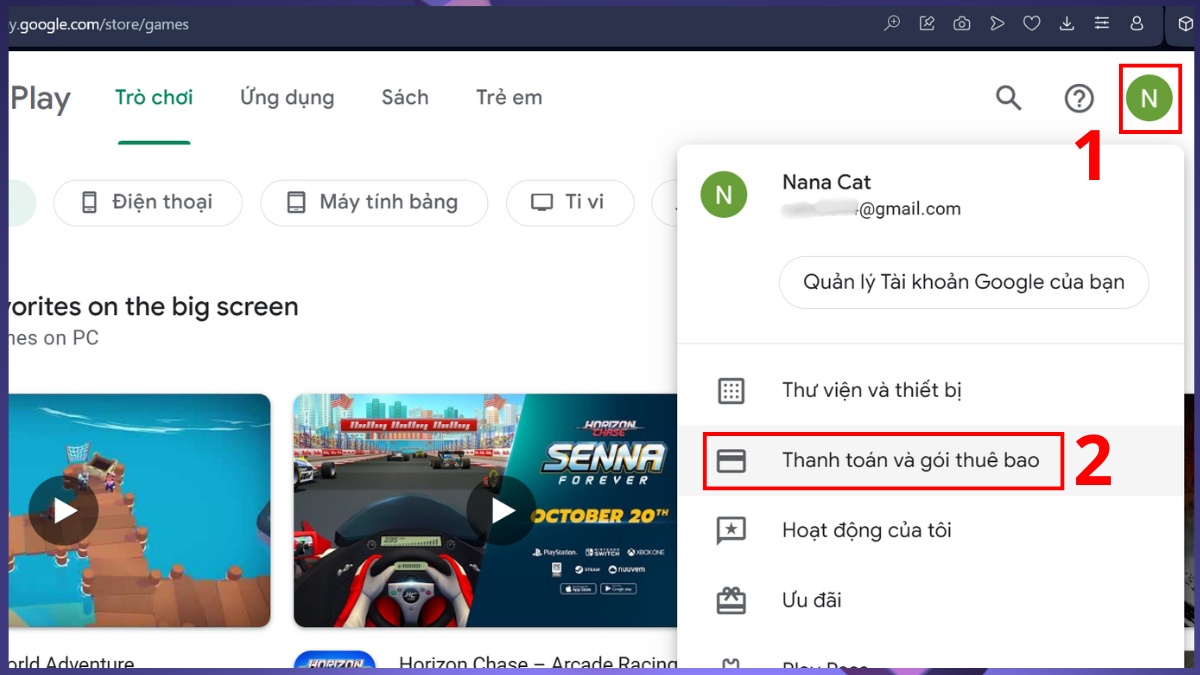Switch to the Trò chơi tab

click(x=154, y=98)
